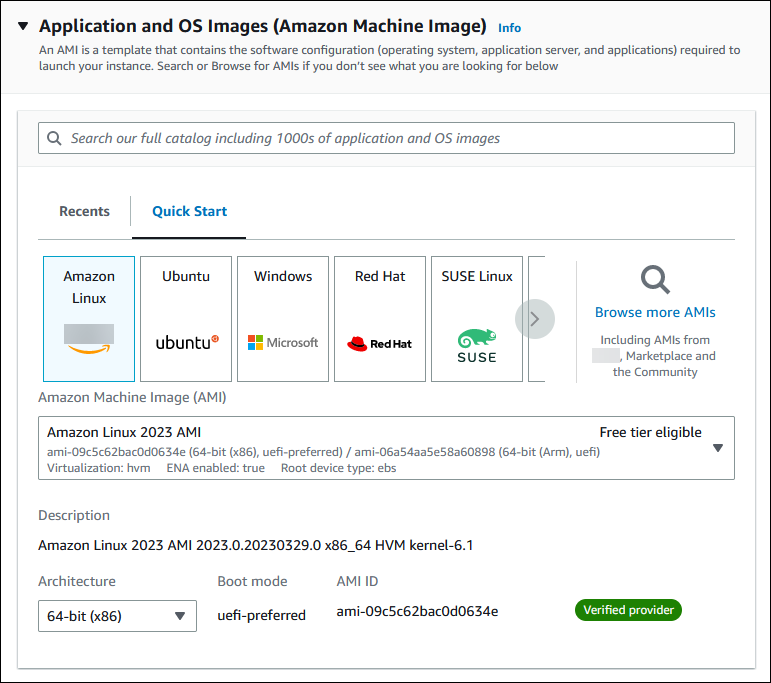The height and width of the screenshot is (683, 771).
Task: Collapse the Application and OS Images section
Action: (x=23, y=26)
